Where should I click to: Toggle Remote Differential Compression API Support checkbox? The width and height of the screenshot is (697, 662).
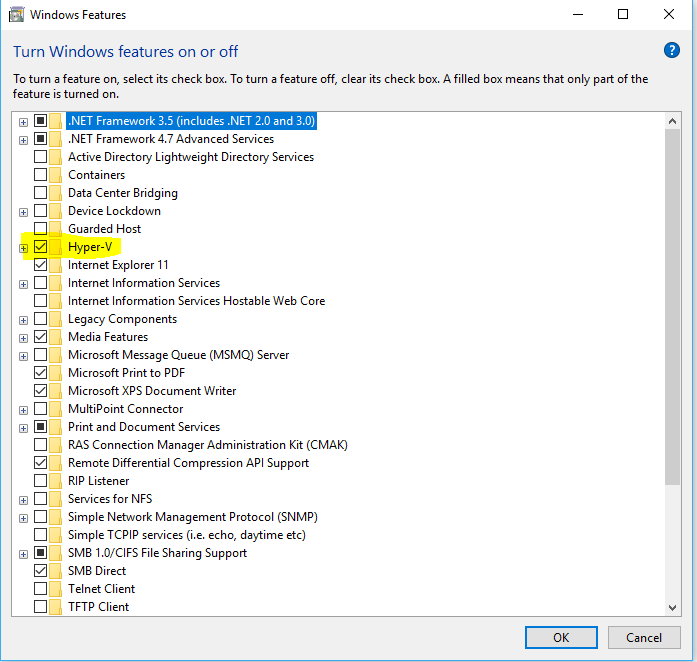pyautogui.click(x=40, y=462)
